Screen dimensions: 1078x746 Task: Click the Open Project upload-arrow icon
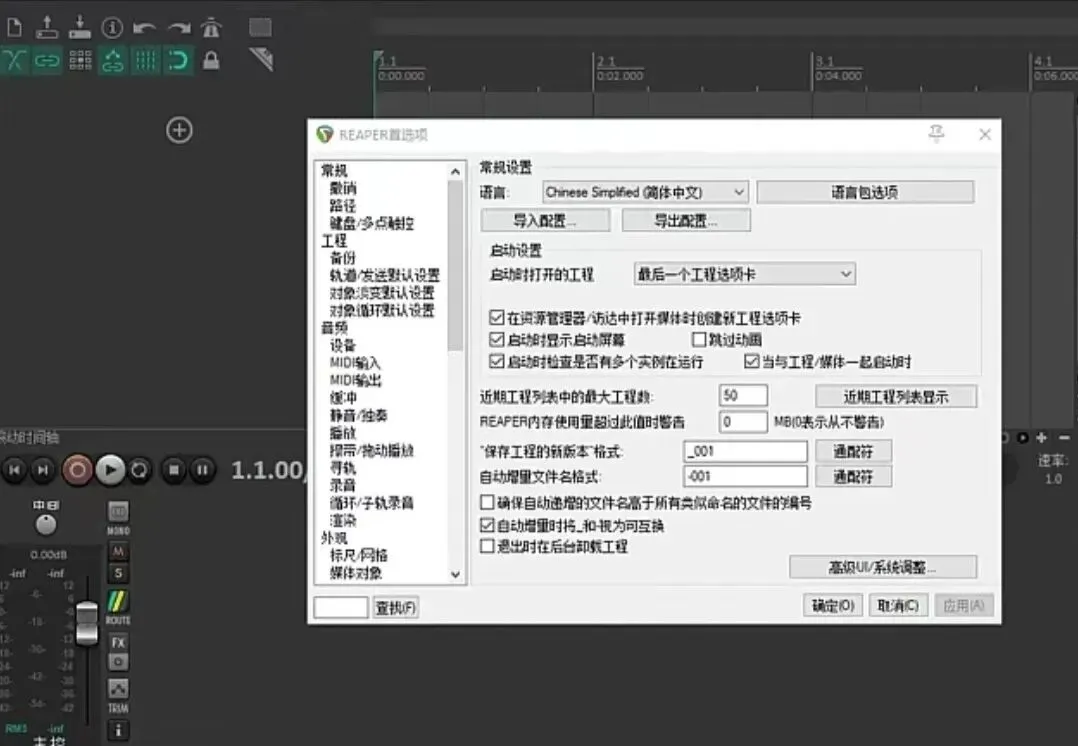pos(47,27)
